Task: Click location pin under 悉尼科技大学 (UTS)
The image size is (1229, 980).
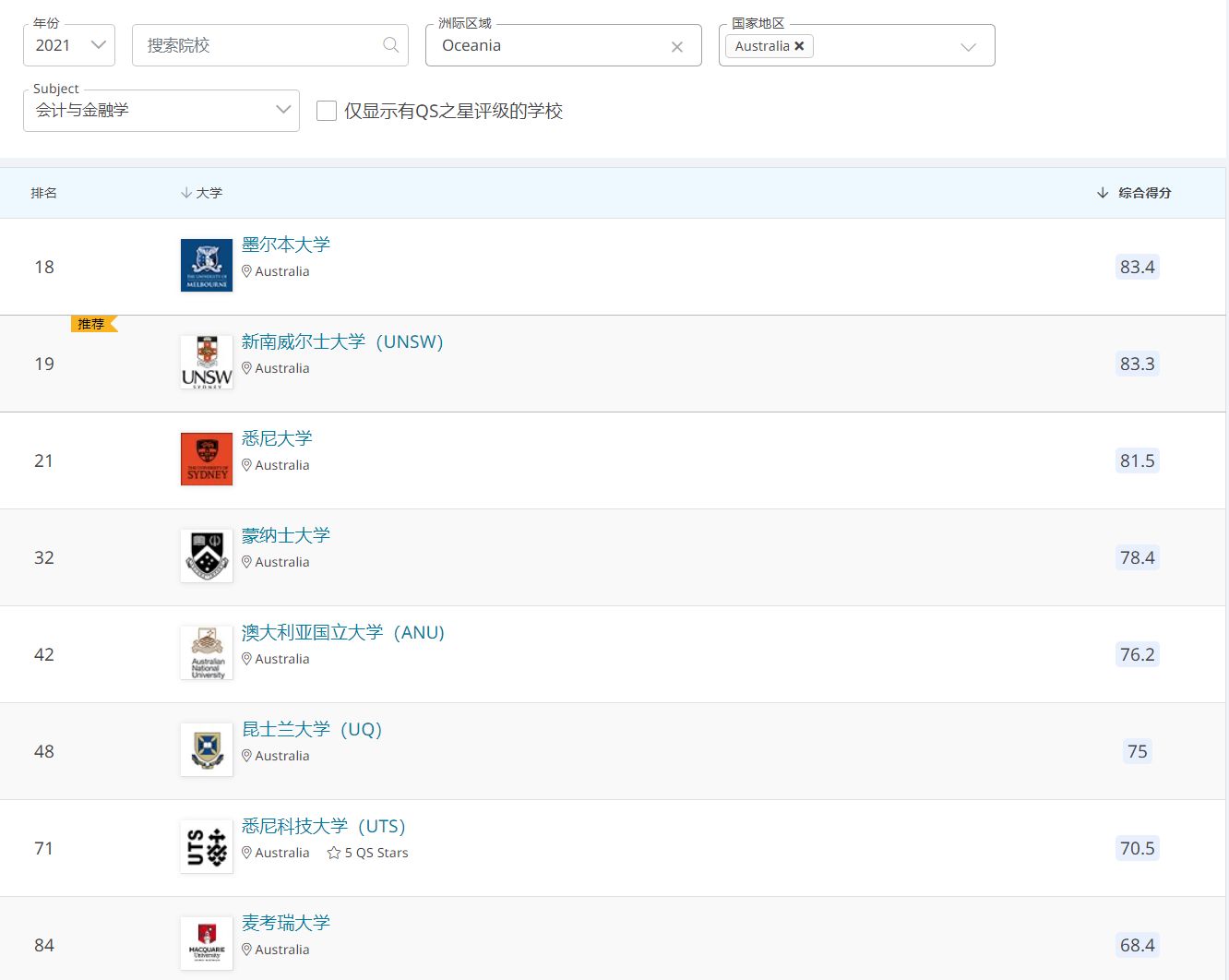Action: [246, 853]
